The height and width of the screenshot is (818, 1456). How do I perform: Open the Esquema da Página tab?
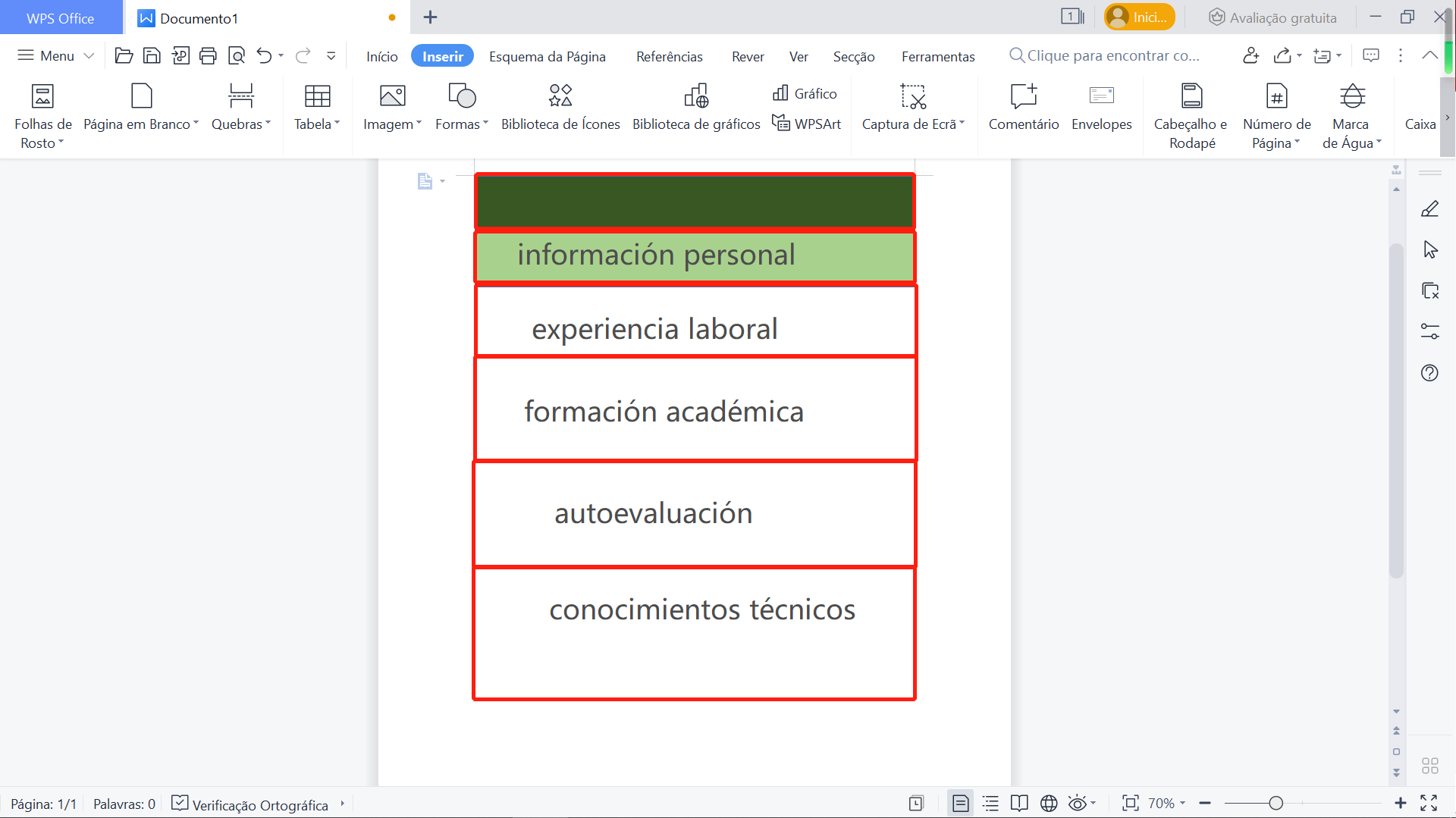[x=547, y=56]
